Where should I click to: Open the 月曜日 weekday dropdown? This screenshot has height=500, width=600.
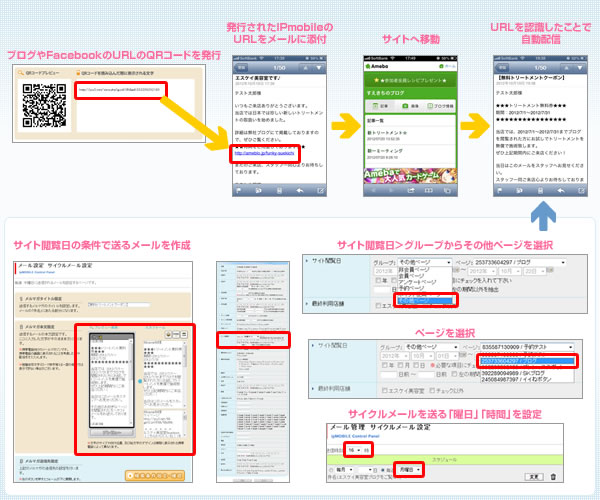tap(409, 469)
